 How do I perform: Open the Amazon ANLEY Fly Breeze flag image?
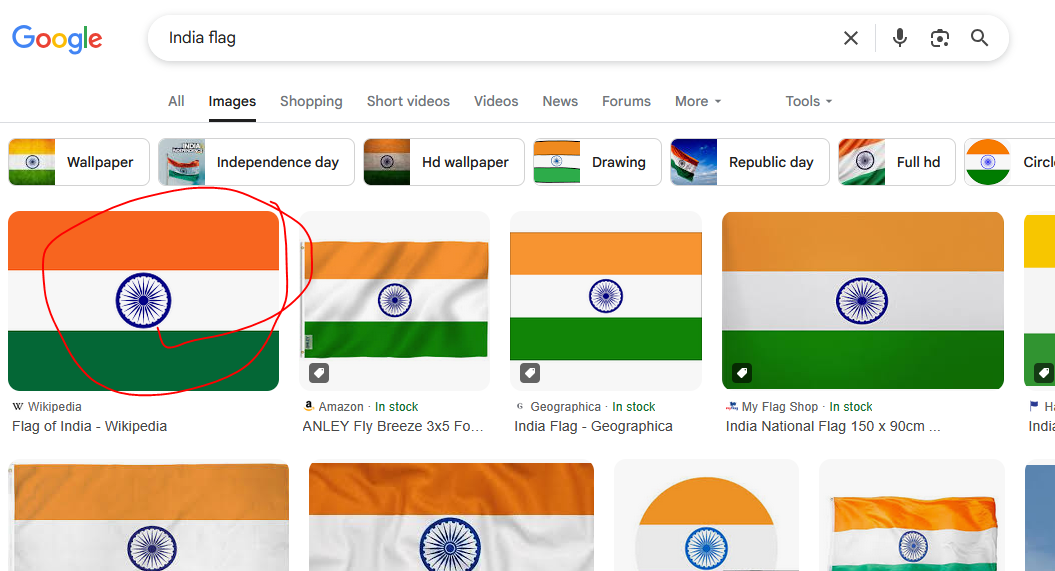(394, 301)
